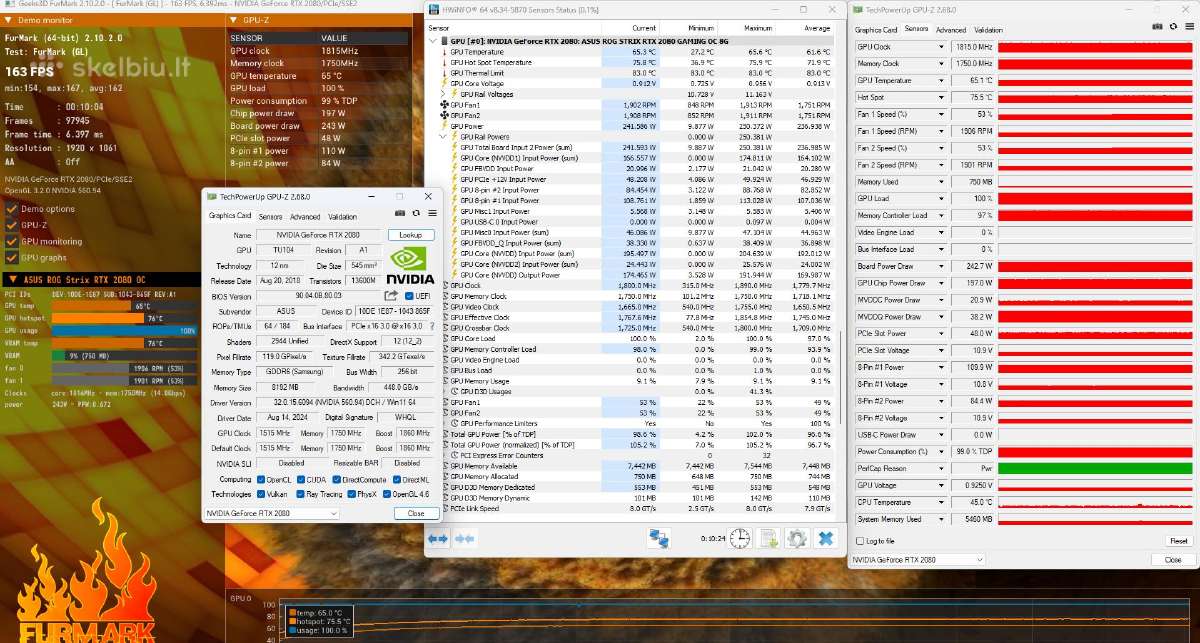The height and width of the screenshot is (643, 1200).
Task: Click the BIOS share/export arrow icon
Action: [391, 296]
